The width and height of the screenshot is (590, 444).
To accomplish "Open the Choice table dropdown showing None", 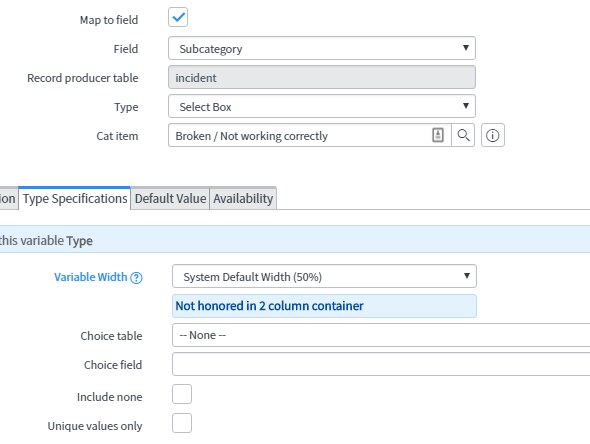I will pyautogui.click(x=381, y=335).
